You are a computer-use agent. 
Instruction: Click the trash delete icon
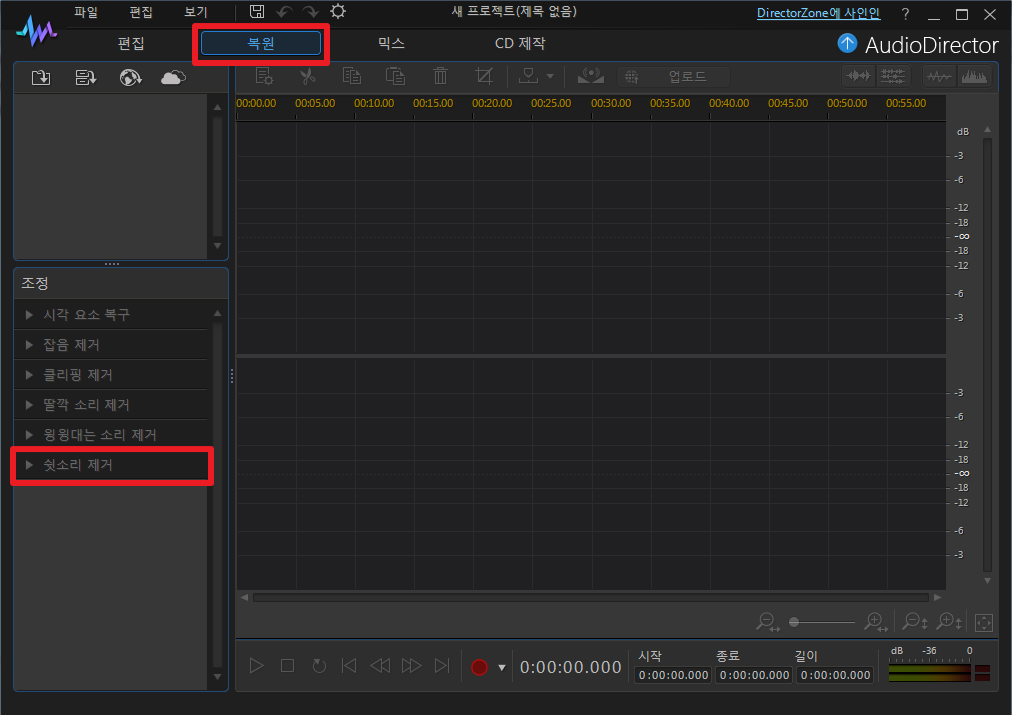[x=440, y=76]
